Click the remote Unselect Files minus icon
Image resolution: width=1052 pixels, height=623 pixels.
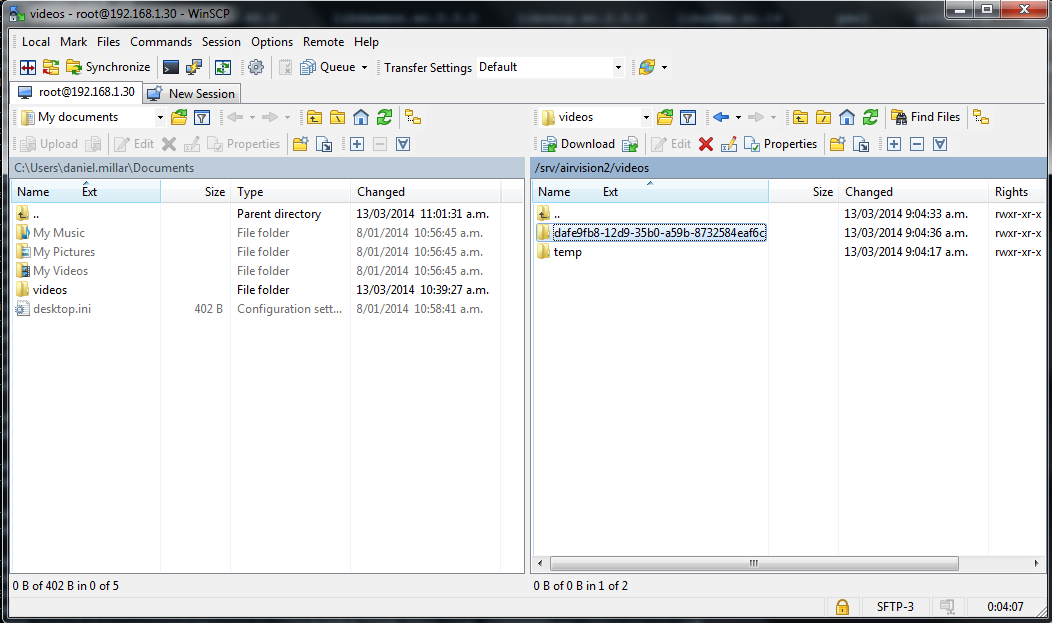(917, 144)
